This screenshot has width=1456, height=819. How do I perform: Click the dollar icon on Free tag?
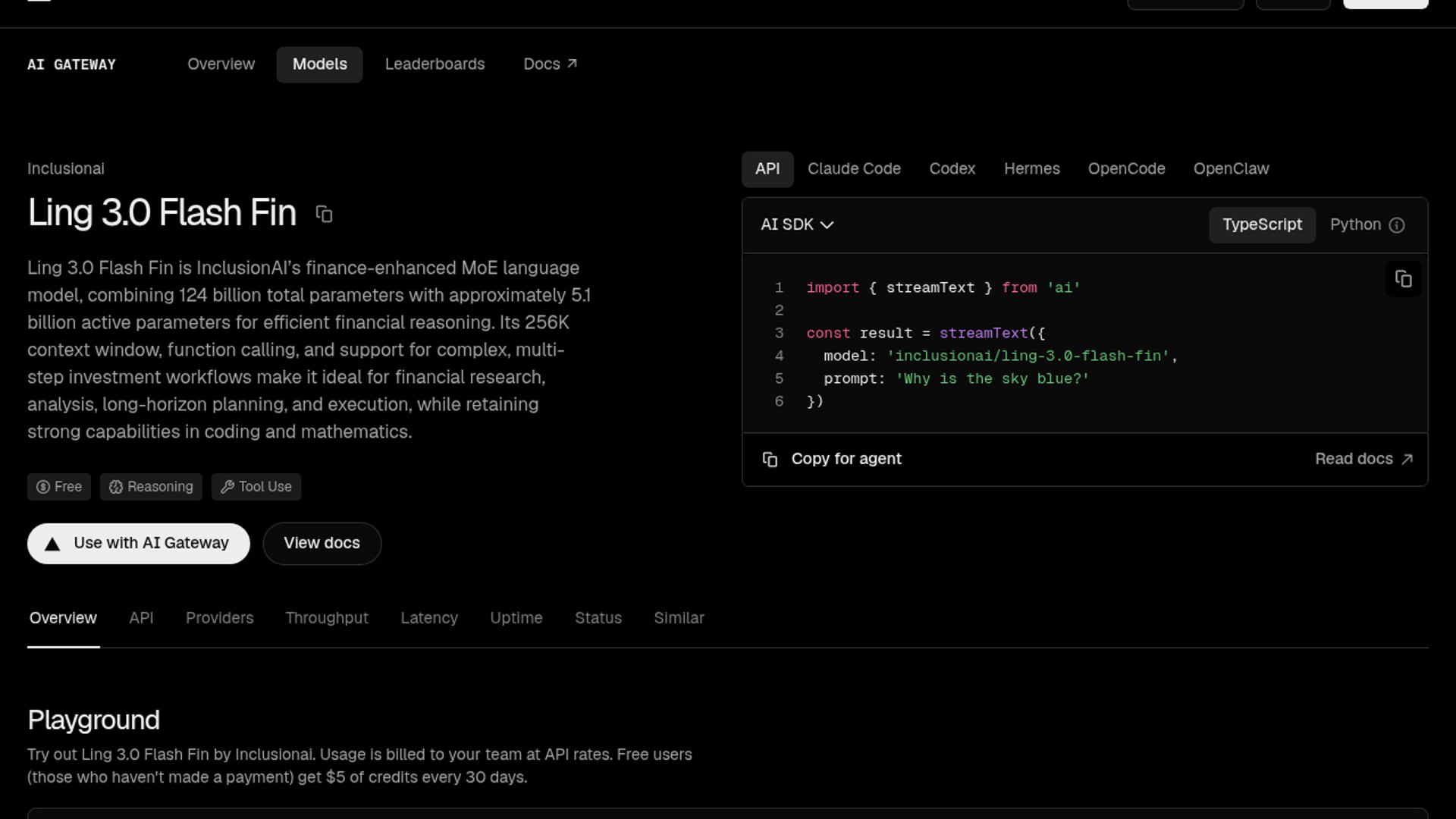(x=43, y=487)
